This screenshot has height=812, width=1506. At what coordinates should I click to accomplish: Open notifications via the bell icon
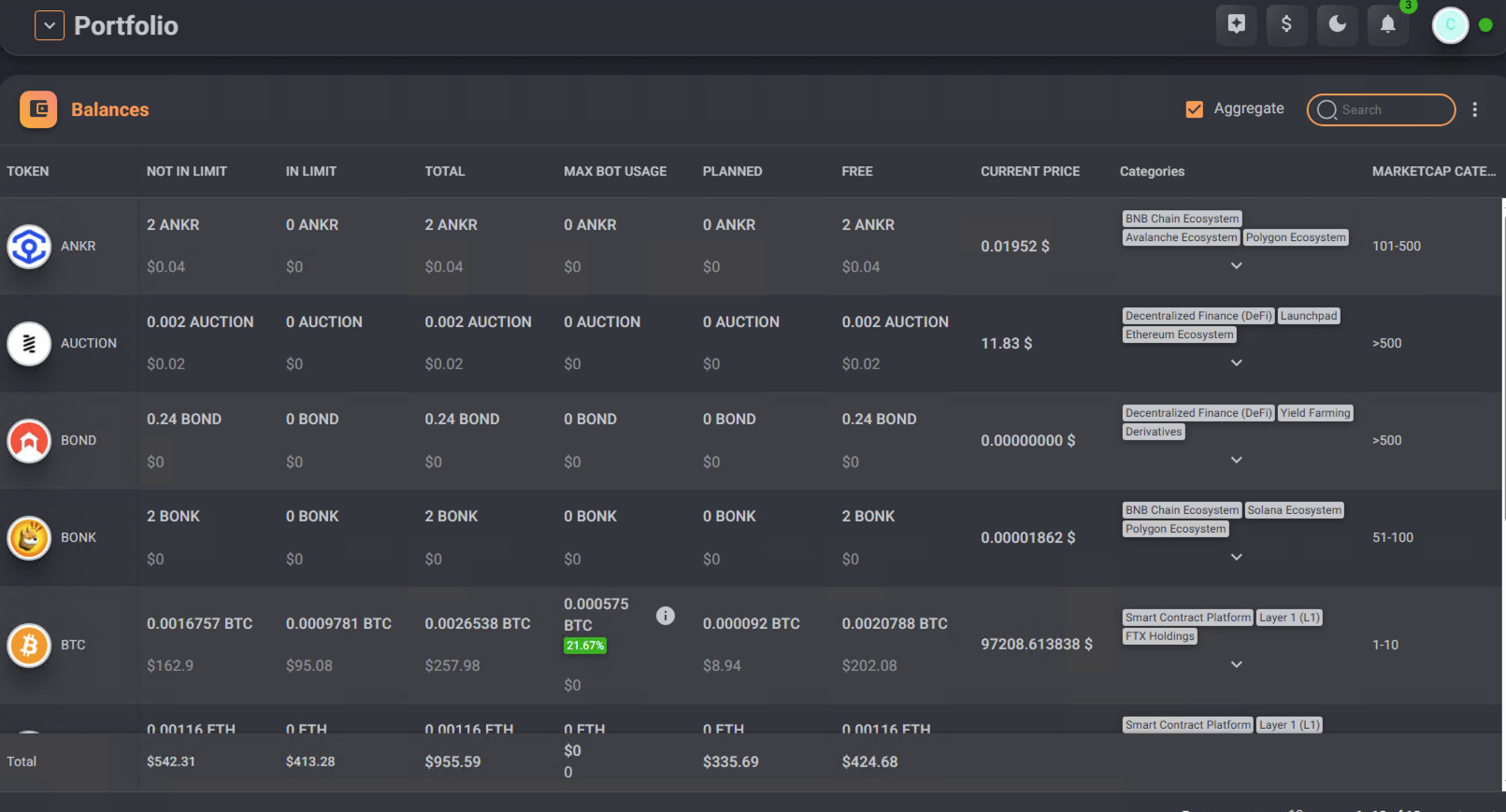1387,24
